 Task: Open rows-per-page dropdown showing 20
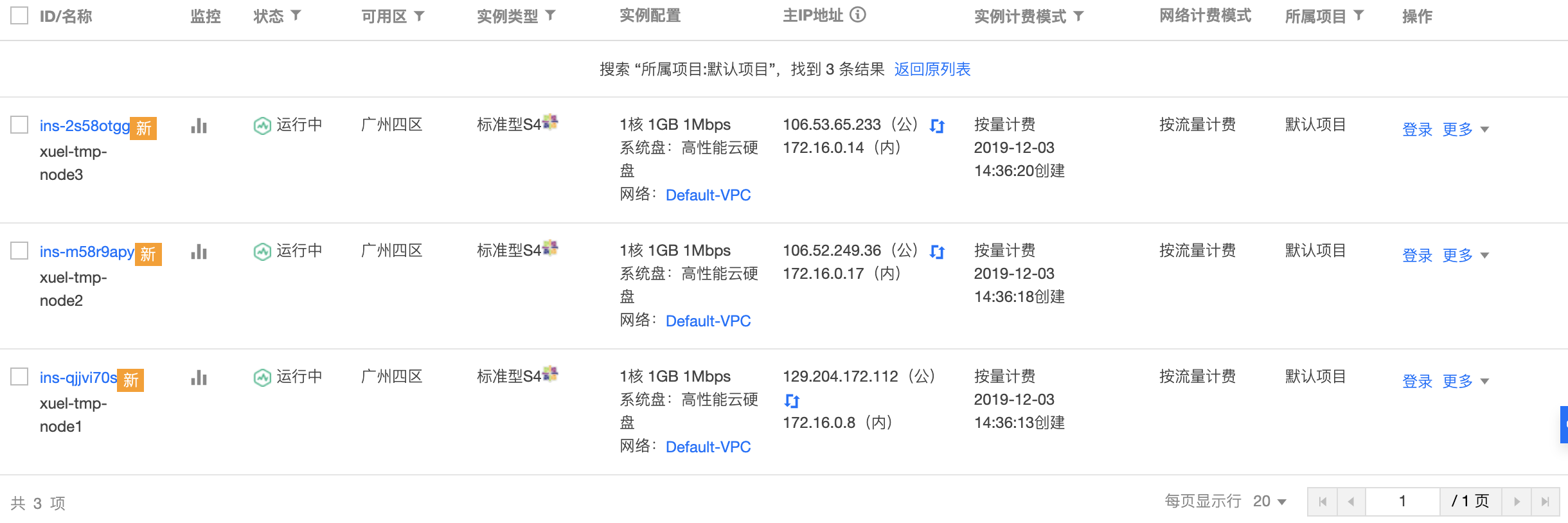(1269, 501)
